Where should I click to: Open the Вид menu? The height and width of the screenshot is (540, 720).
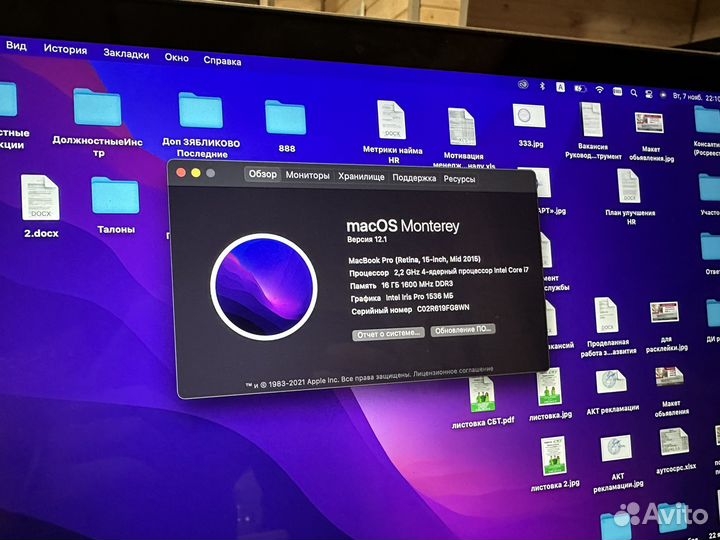17,46
